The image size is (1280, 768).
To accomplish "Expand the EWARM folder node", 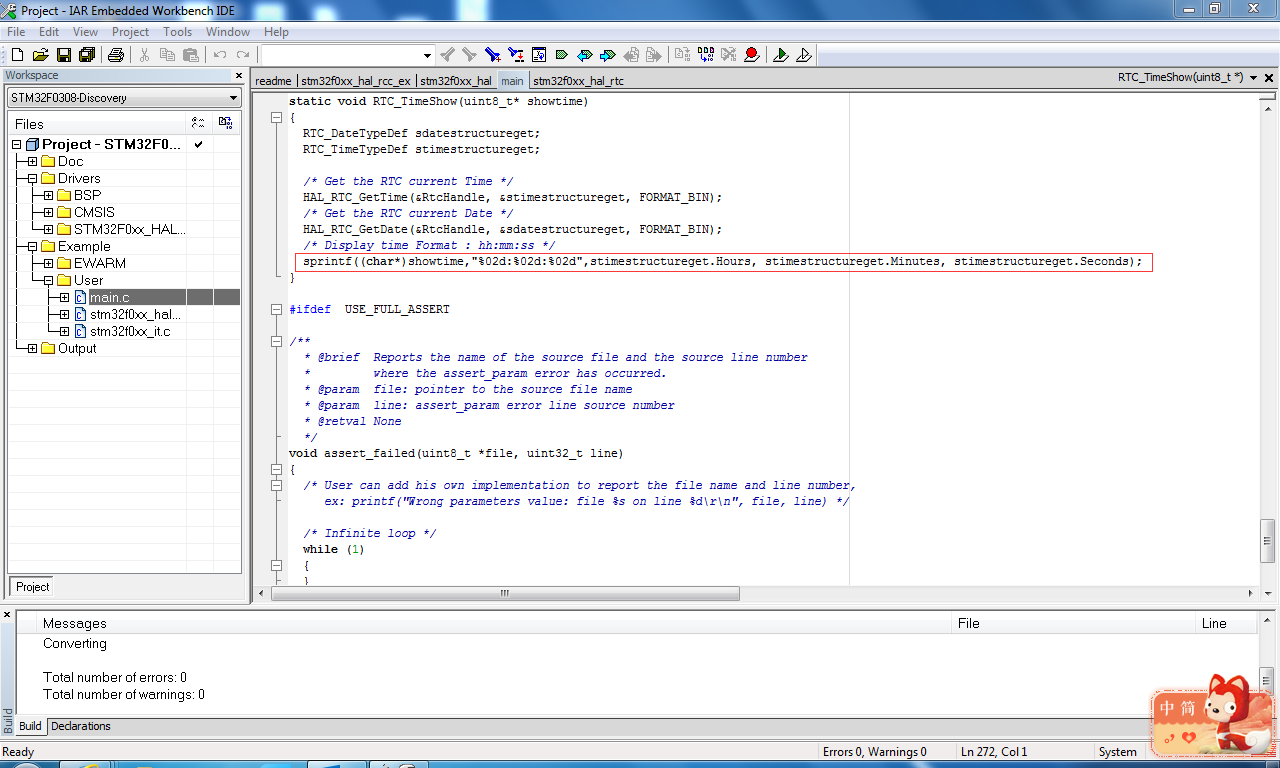I will [48, 263].
